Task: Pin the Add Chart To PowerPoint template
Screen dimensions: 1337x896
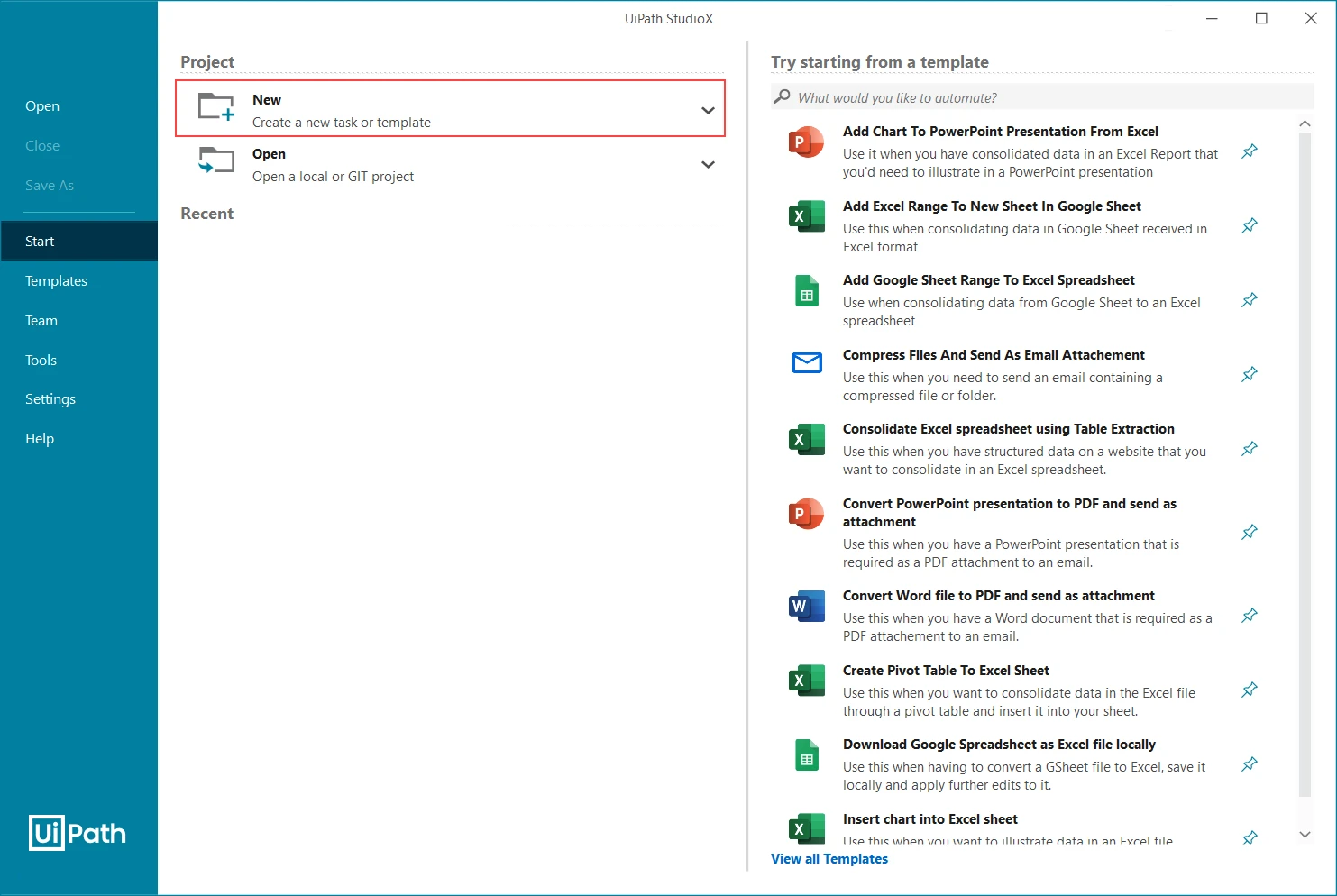Action: 1250,151
